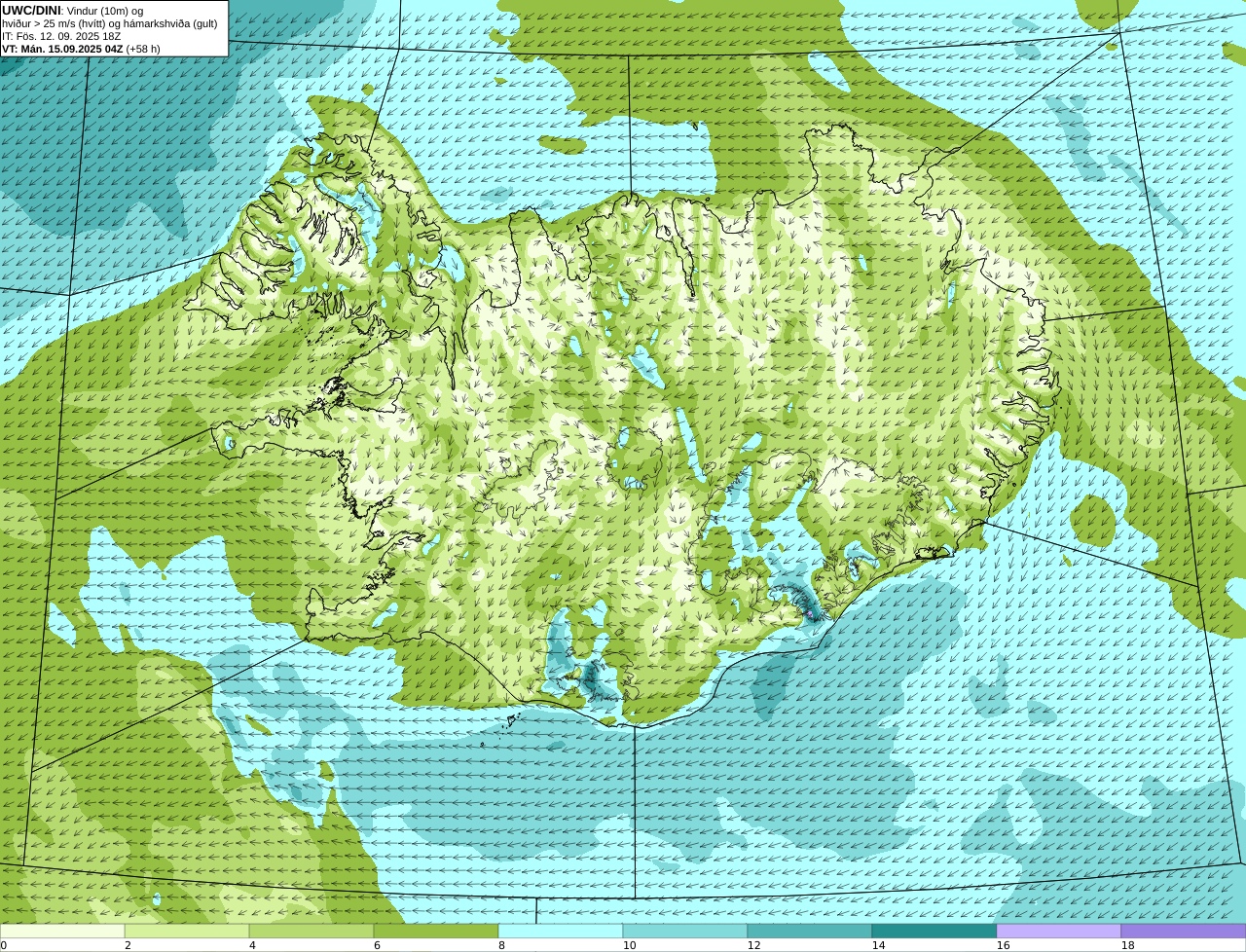Choose the light teal 10–12 legend swatch
Image resolution: width=1246 pixels, height=952 pixels.
point(685,932)
